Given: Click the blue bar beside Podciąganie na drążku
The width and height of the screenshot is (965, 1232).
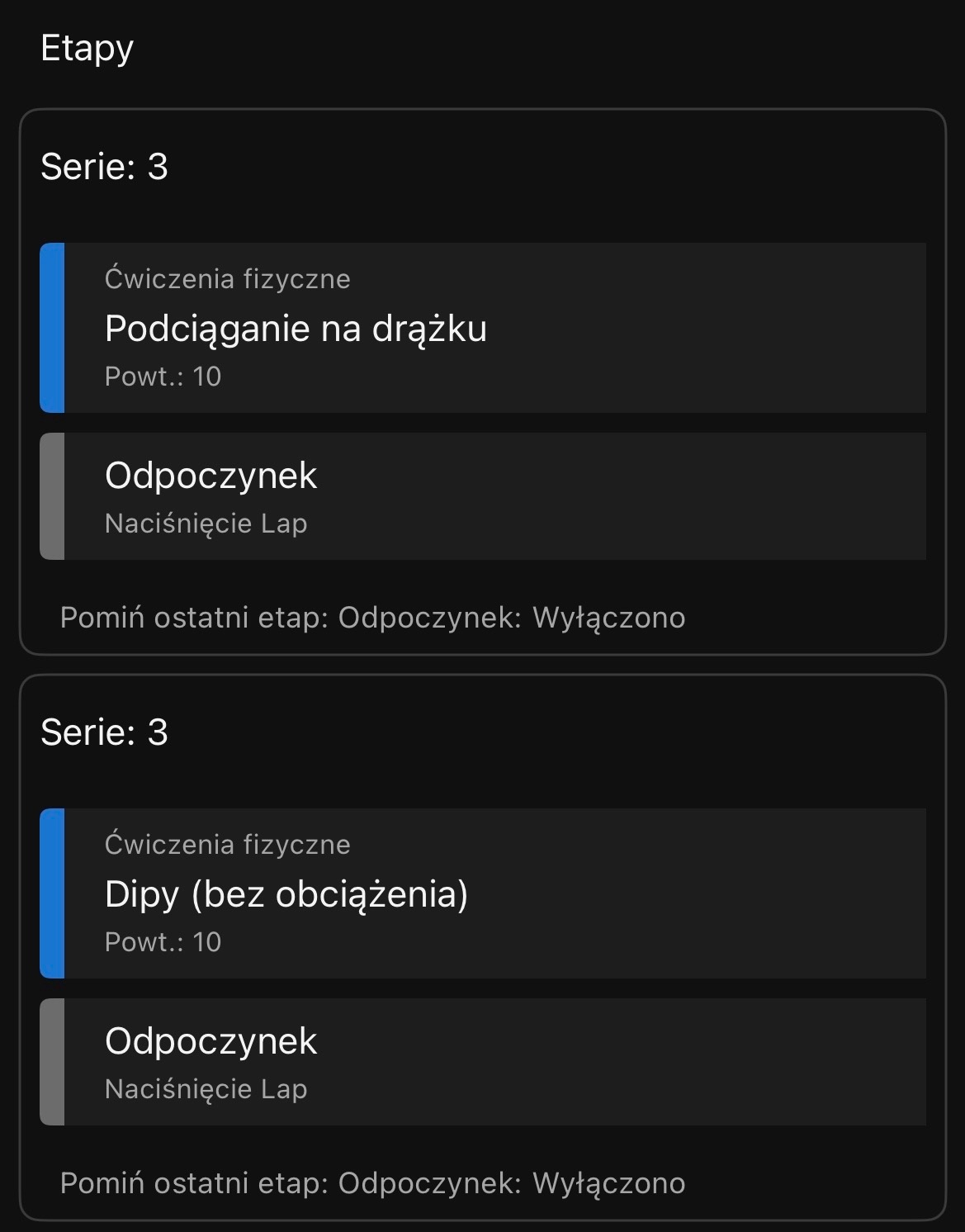Looking at the screenshot, I should click(x=52, y=328).
